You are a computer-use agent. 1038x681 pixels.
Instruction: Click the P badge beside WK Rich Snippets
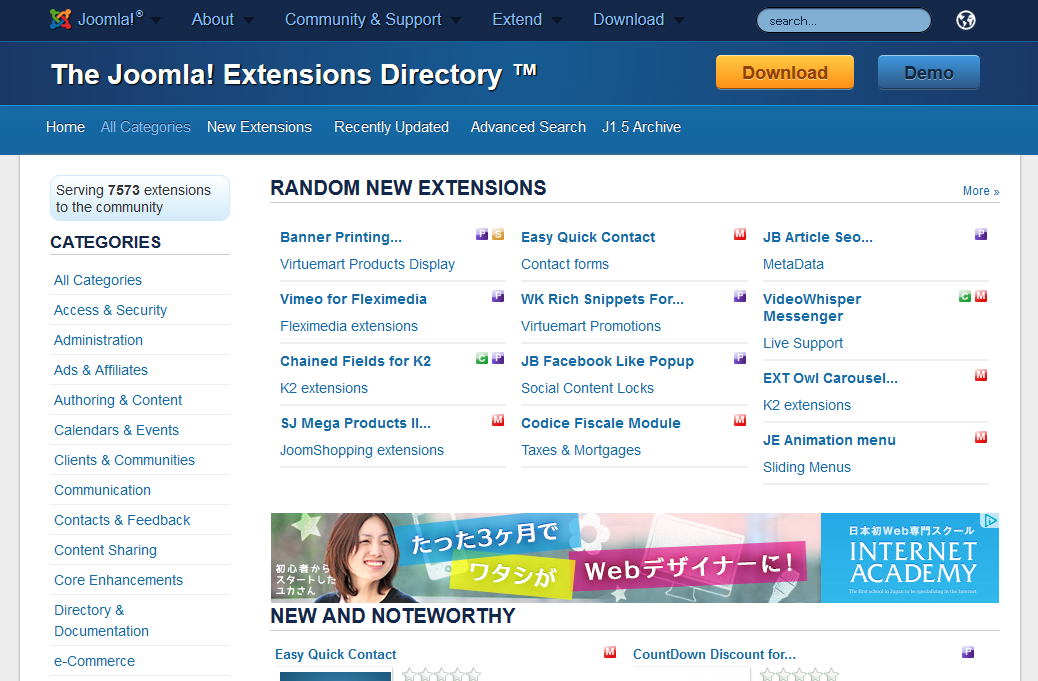point(740,296)
